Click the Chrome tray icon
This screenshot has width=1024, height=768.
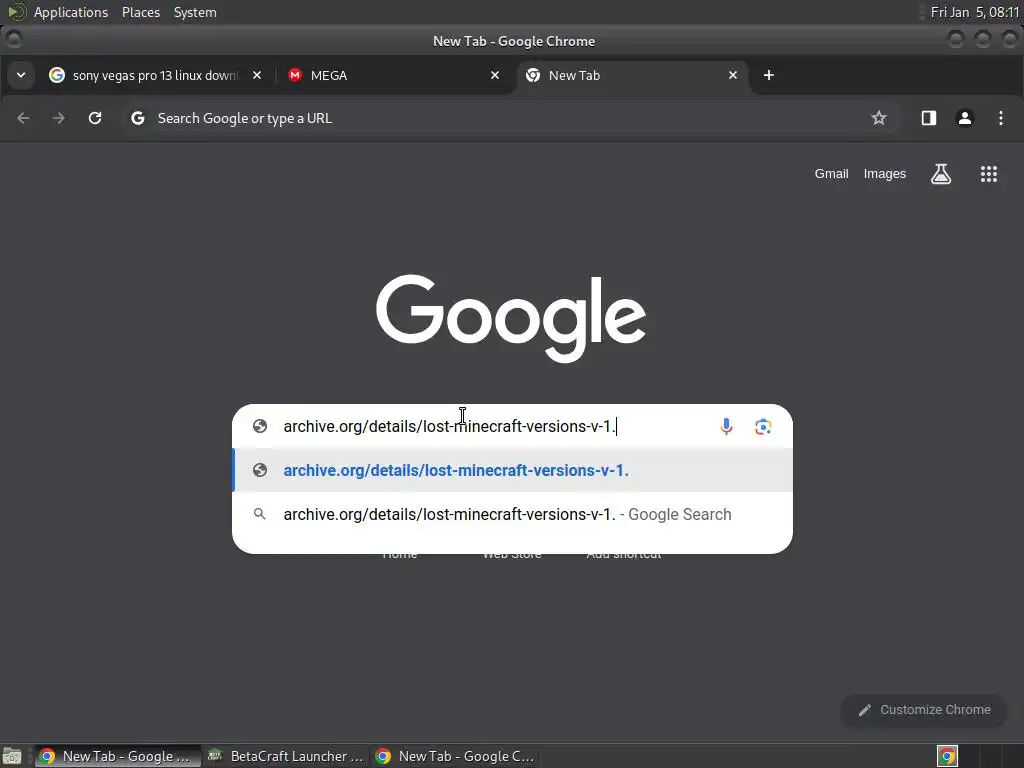tap(947, 756)
